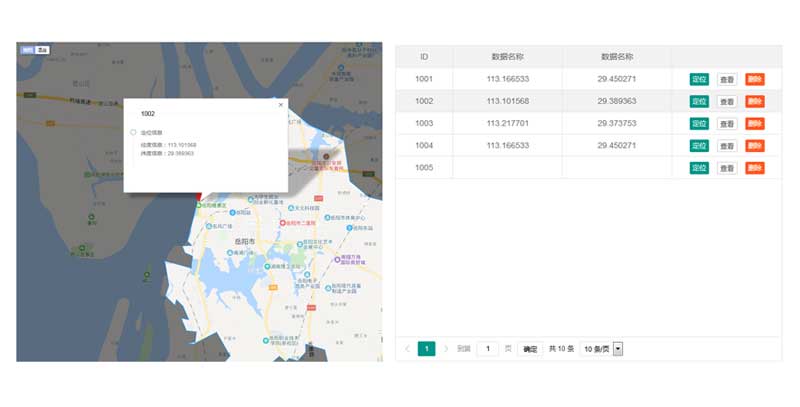Image resolution: width=800 pixels, height=407 pixels.
Task: Close the 1002 map info popup
Action: tap(280, 104)
